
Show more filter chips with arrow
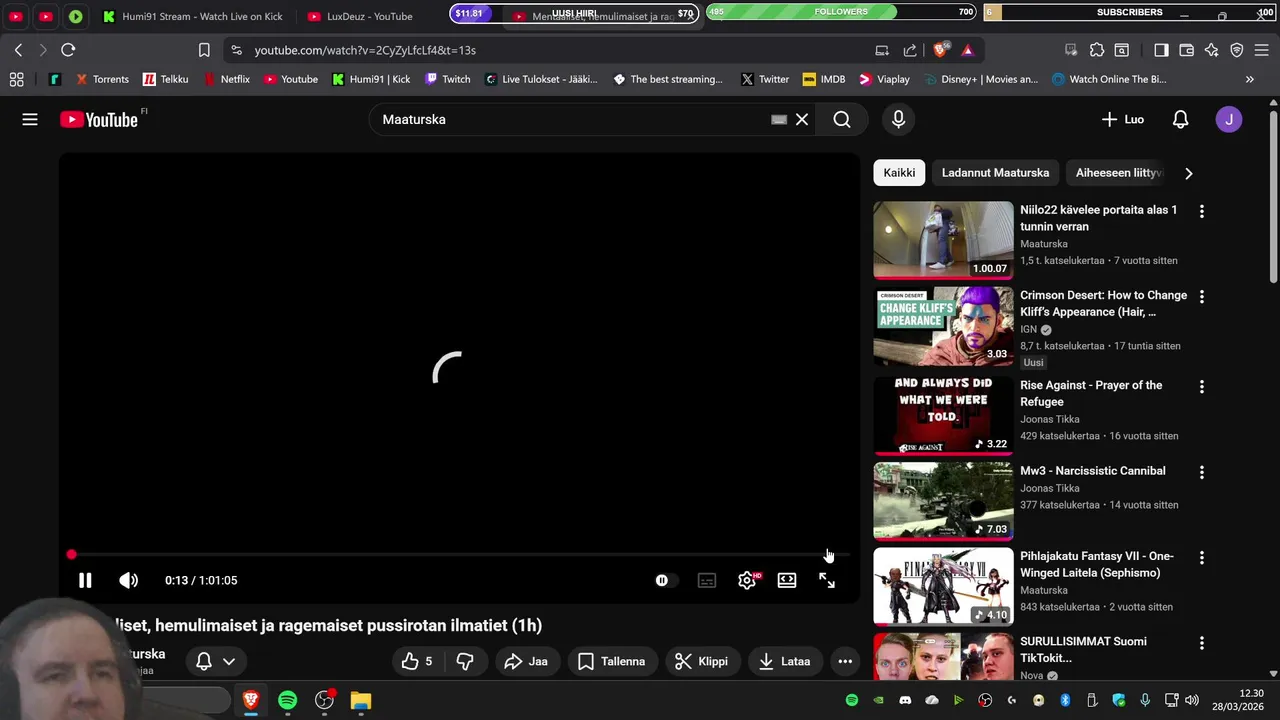tap(1188, 173)
